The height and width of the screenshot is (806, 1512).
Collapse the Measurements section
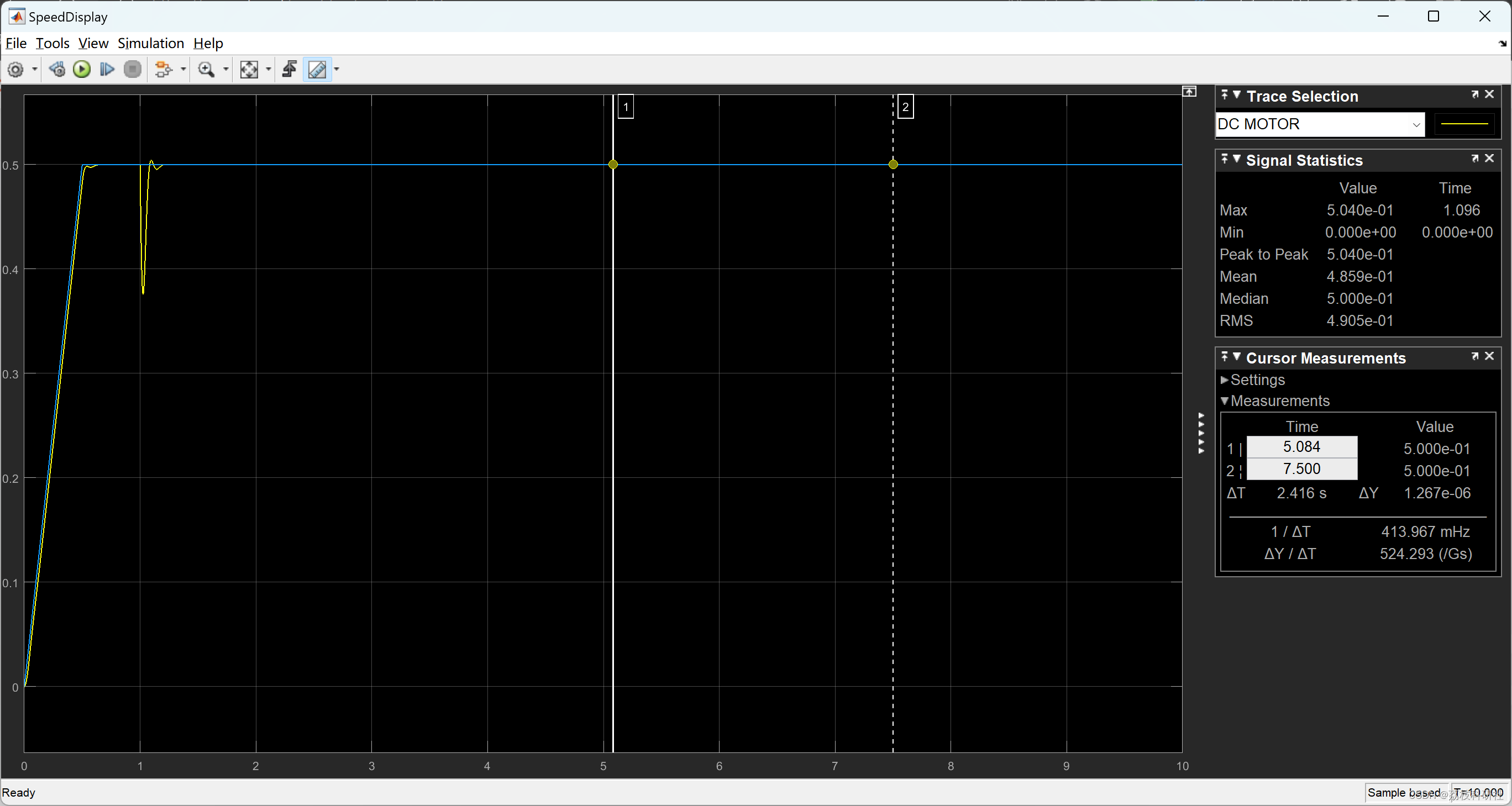tap(1226, 401)
